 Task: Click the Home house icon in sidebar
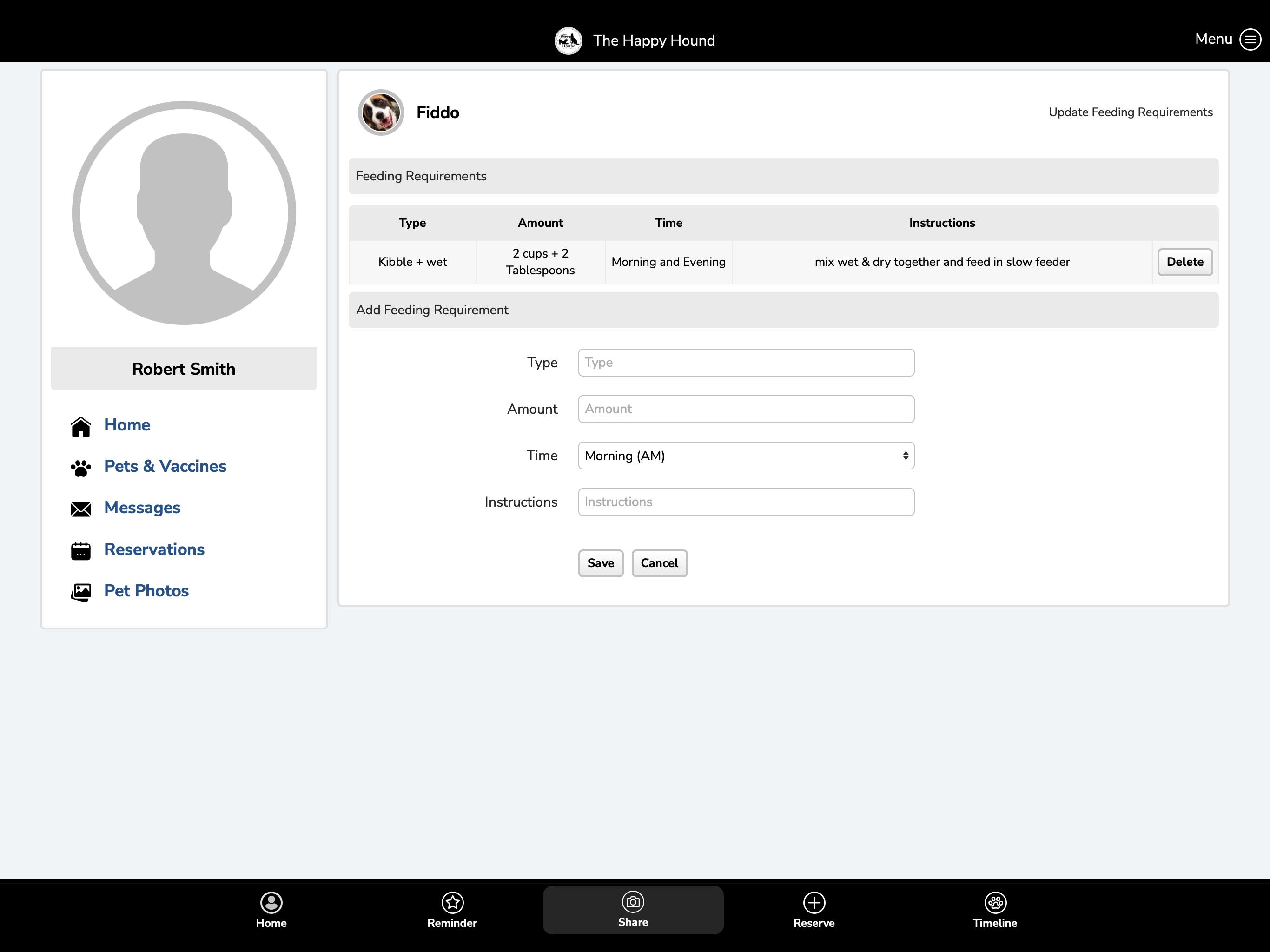tap(81, 426)
